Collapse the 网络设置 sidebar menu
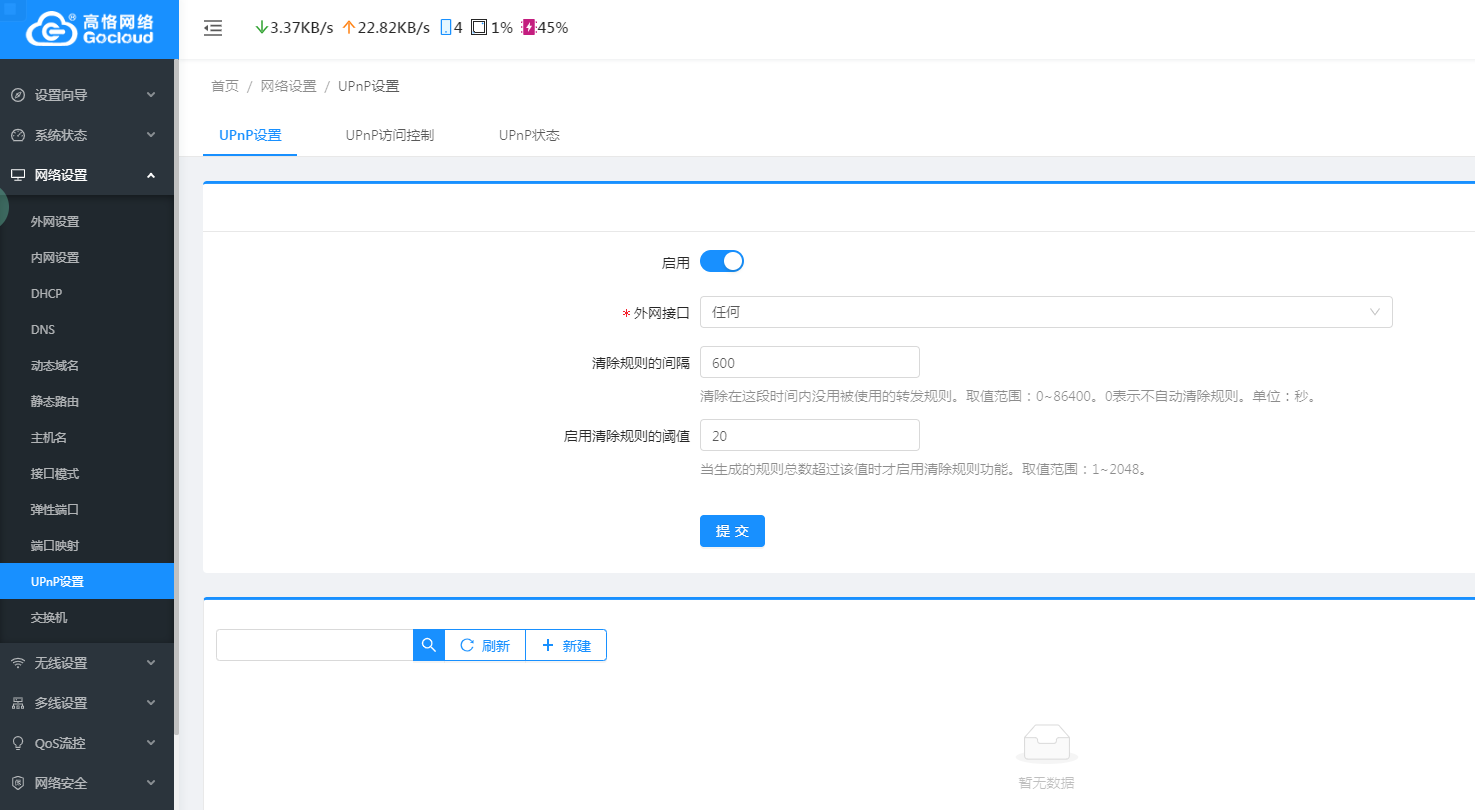Image resolution: width=1475 pixels, height=810 pixels. pos(87,175)
